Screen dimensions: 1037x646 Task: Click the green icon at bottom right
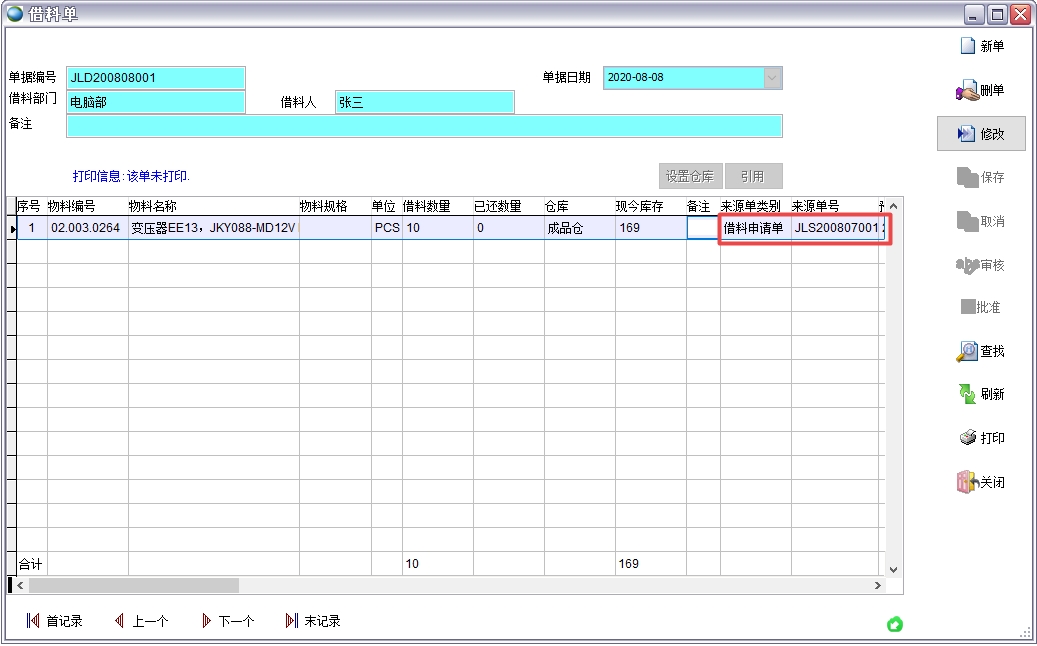(895, 625)
